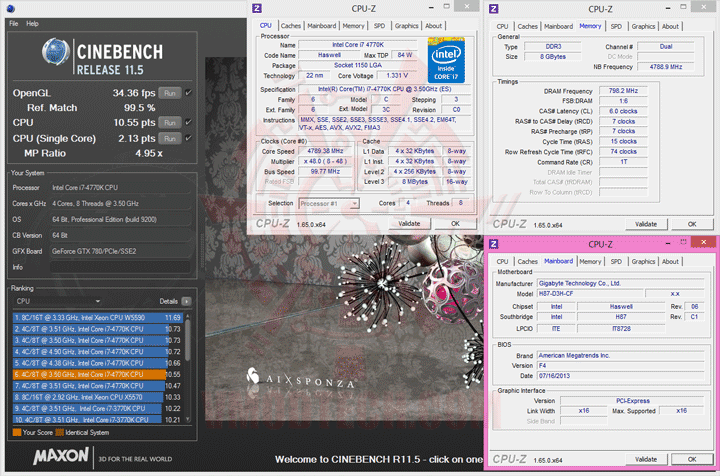Click the NB Frequency 4788.9 MHz value
The image size is (720, 476).
pos(666,67)
